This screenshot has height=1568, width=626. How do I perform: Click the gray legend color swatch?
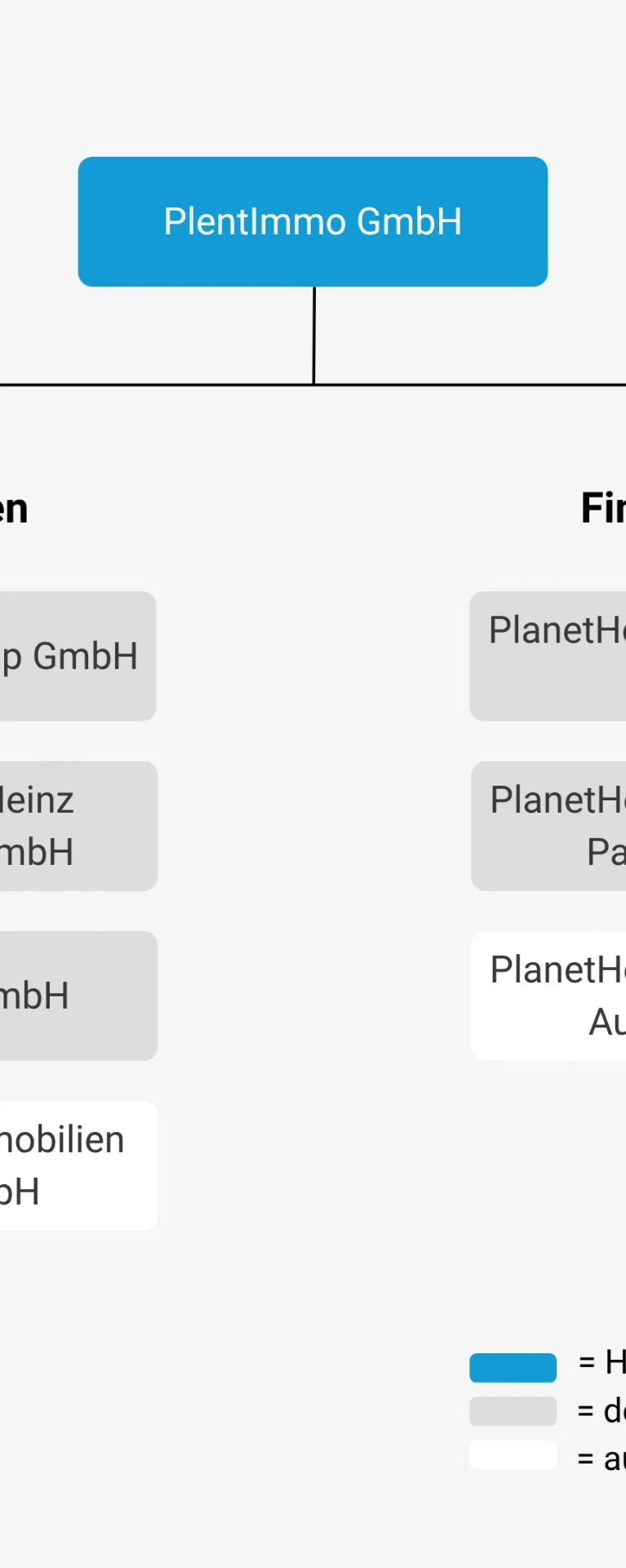point(513,1410)
